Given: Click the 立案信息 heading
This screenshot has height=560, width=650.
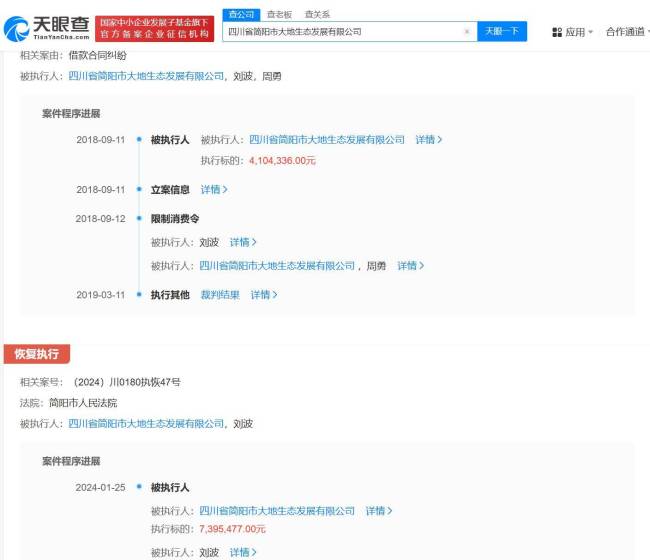Looking at the screenshot, I should [x=170, y=189].
